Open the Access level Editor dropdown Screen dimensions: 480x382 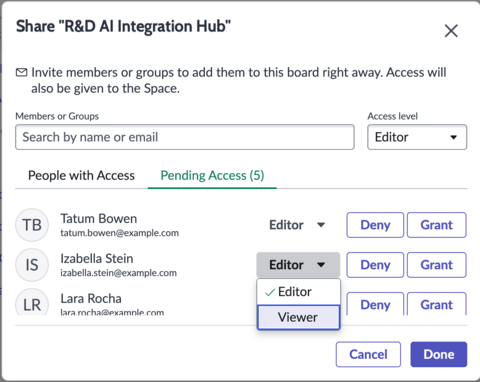[x=417, y=137]
